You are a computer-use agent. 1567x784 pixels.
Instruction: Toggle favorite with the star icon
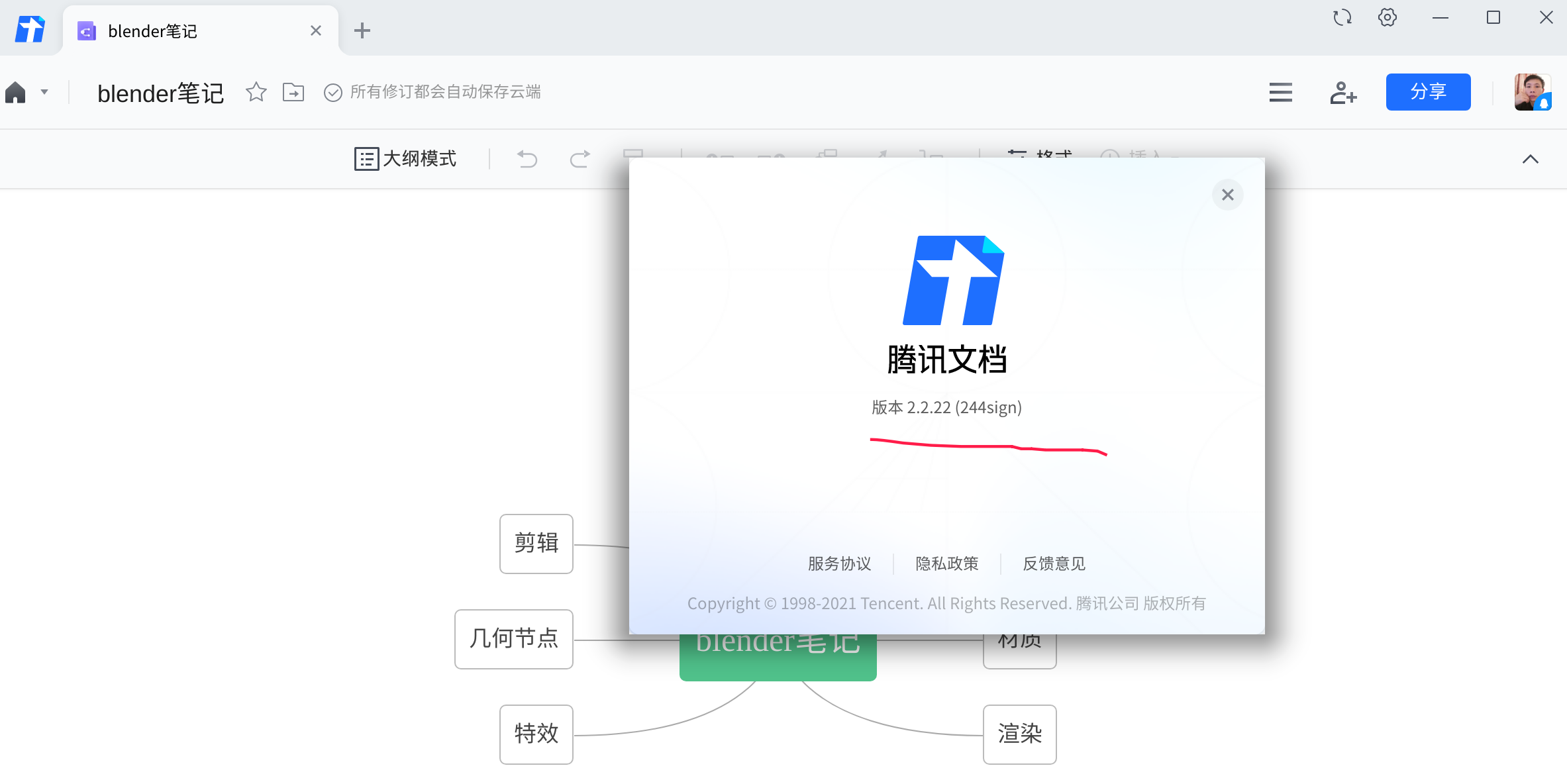(x=256, y=92)
